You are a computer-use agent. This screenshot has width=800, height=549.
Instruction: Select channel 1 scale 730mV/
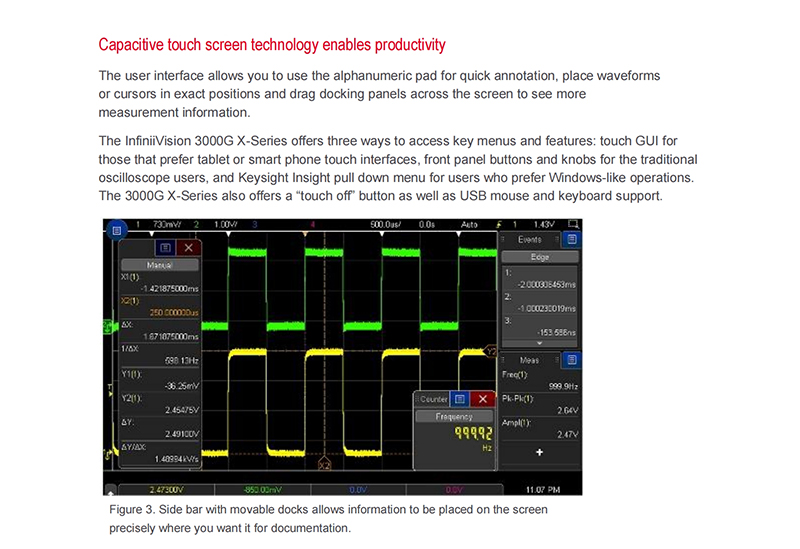167,224
